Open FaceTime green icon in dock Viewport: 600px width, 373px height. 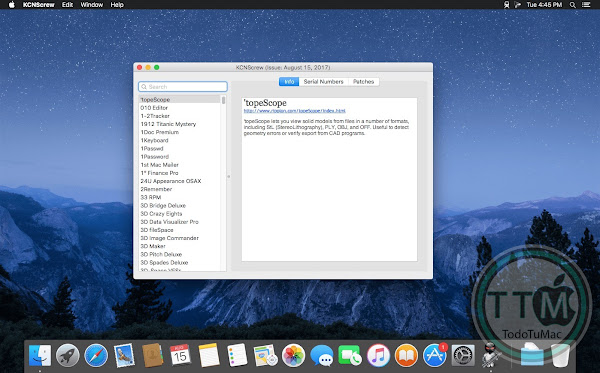click(x=350, y=355)
